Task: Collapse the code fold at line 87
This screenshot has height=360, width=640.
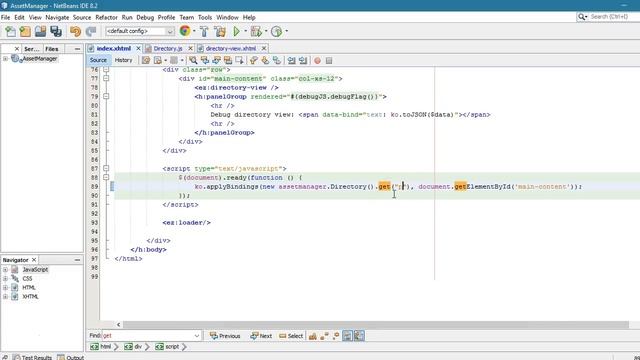Action: [x=106, y=168]
